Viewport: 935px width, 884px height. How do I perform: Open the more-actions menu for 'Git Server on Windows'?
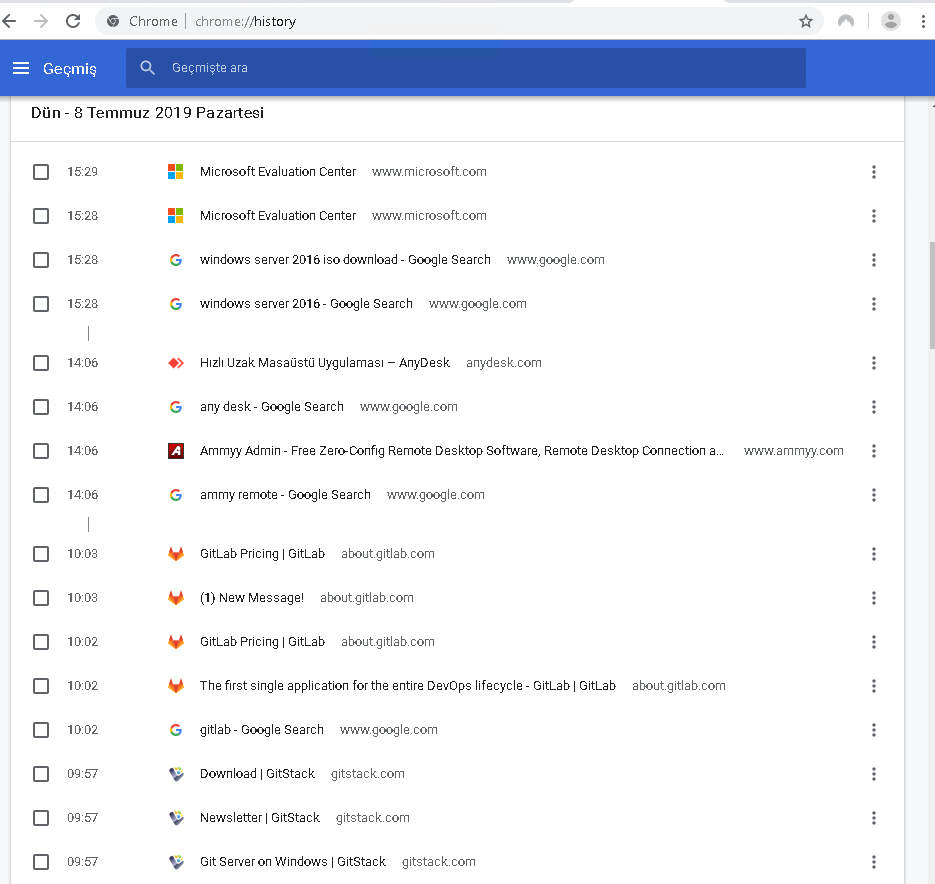click(x=874, y=862)
